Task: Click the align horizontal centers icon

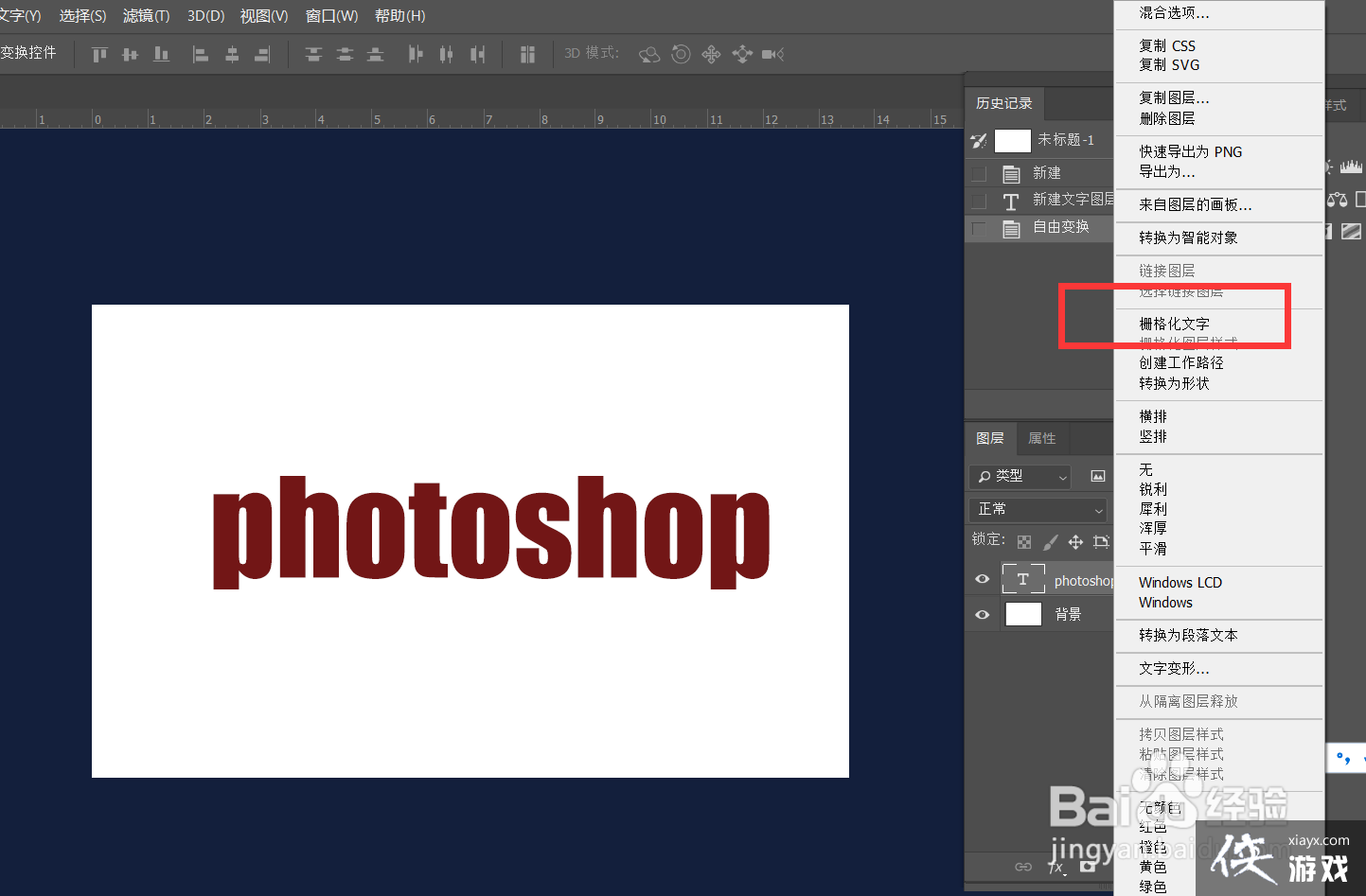Action: pos(232,54)
